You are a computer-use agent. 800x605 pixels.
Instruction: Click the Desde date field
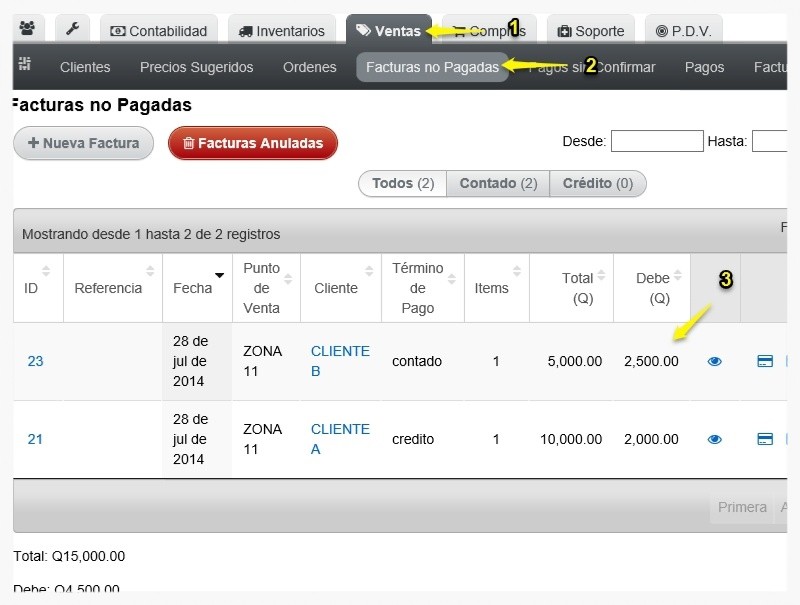coord(657,141)
